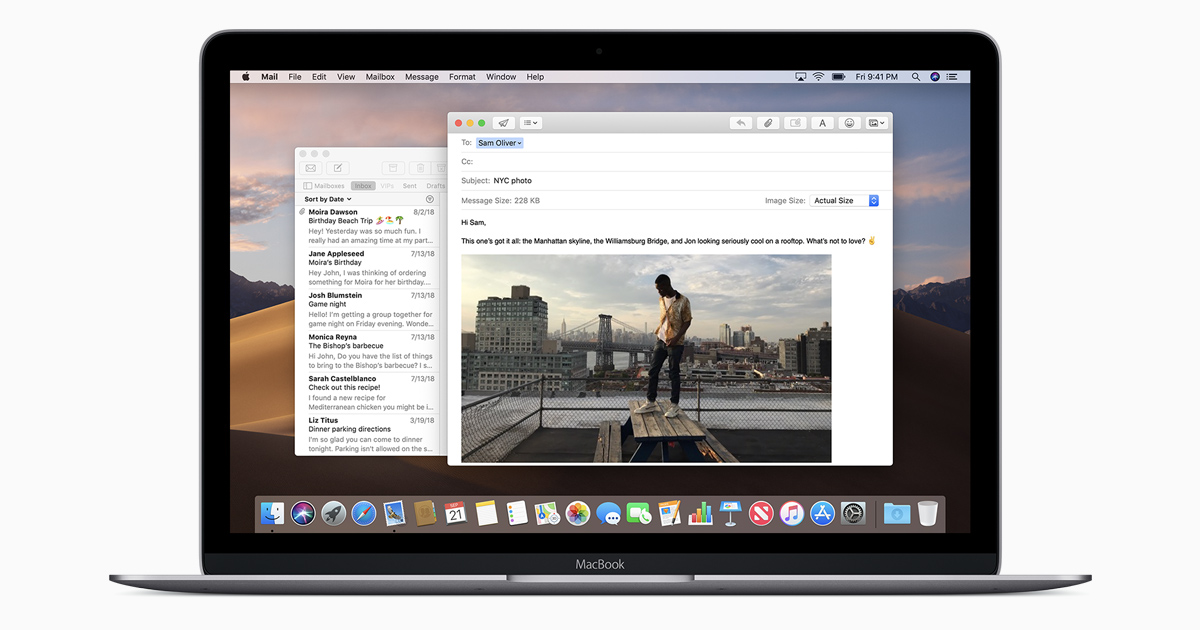Image resolution: width=1200 pixels, height=630 pixels.
Task: Open the photo browser
Action: pyautogui.click(x=875, y=123)
